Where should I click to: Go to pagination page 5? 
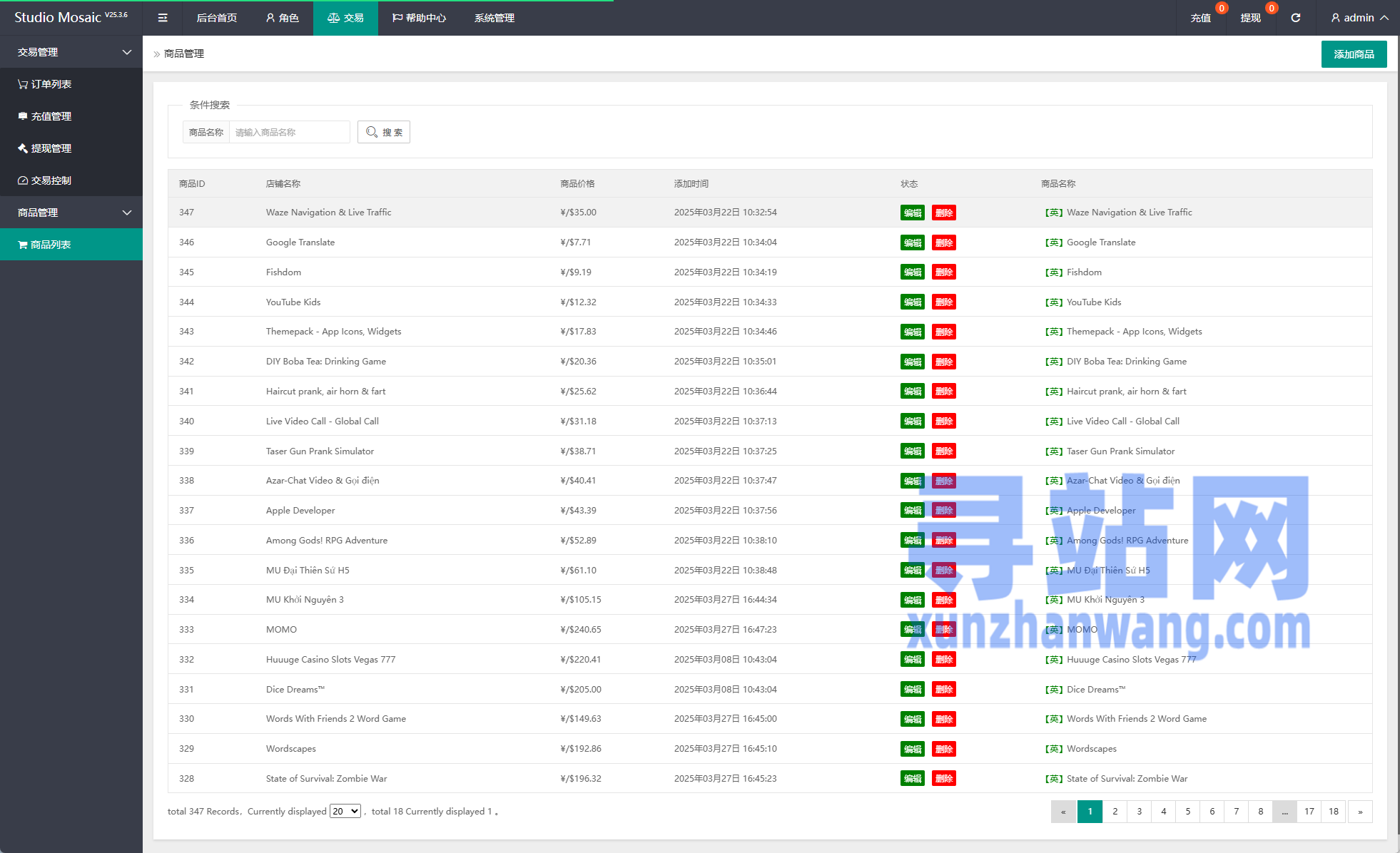click(x=1187, y=812)
